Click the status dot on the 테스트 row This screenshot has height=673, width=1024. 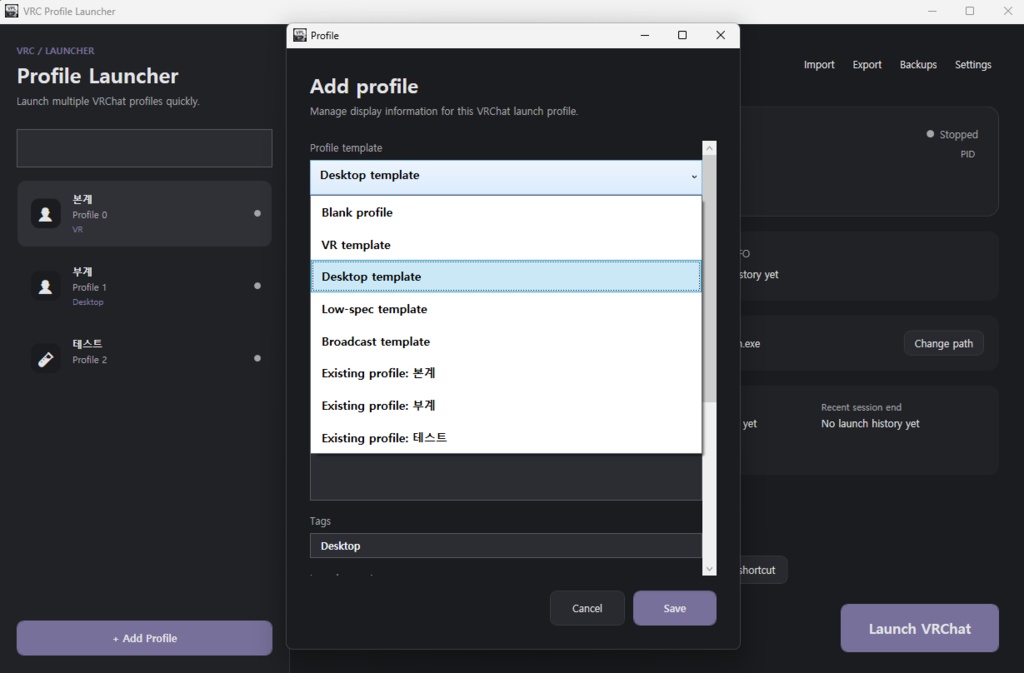(257, 358)
